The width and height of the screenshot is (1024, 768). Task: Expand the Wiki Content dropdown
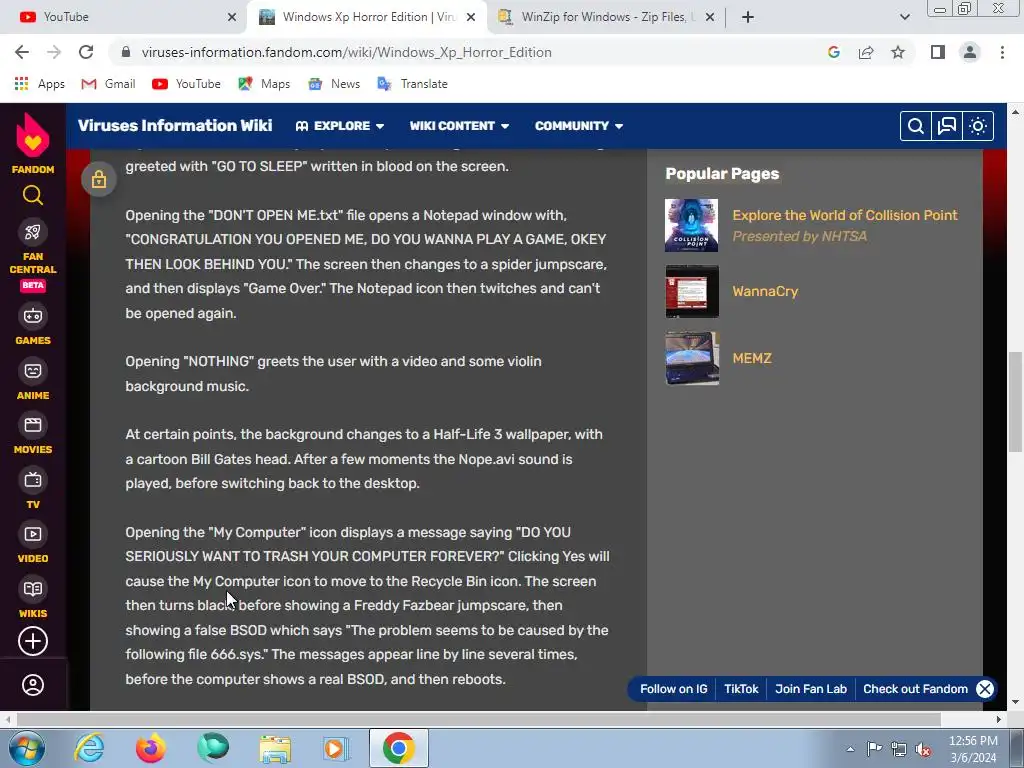(x=459, y=126)
